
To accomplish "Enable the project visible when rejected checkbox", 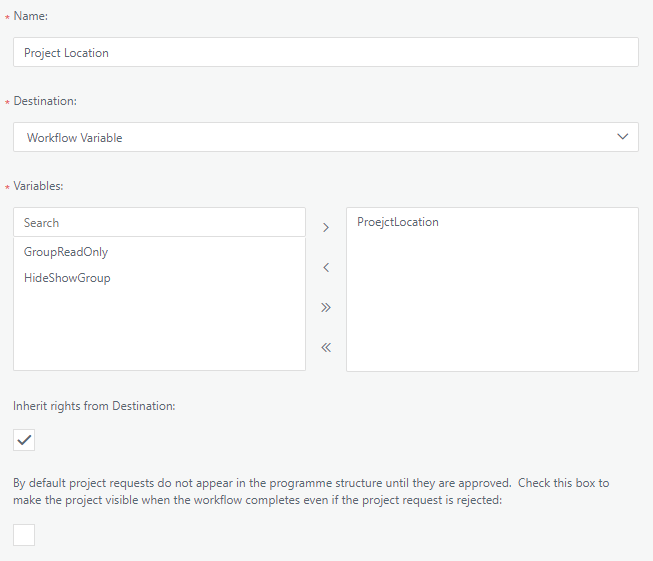I will (x=24, y=535).
